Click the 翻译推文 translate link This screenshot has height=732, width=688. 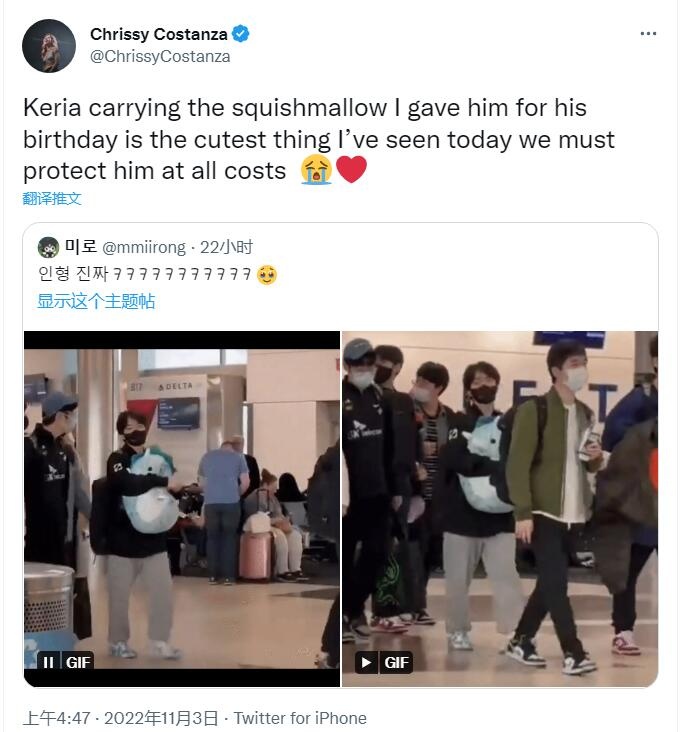tap(52, 198)
